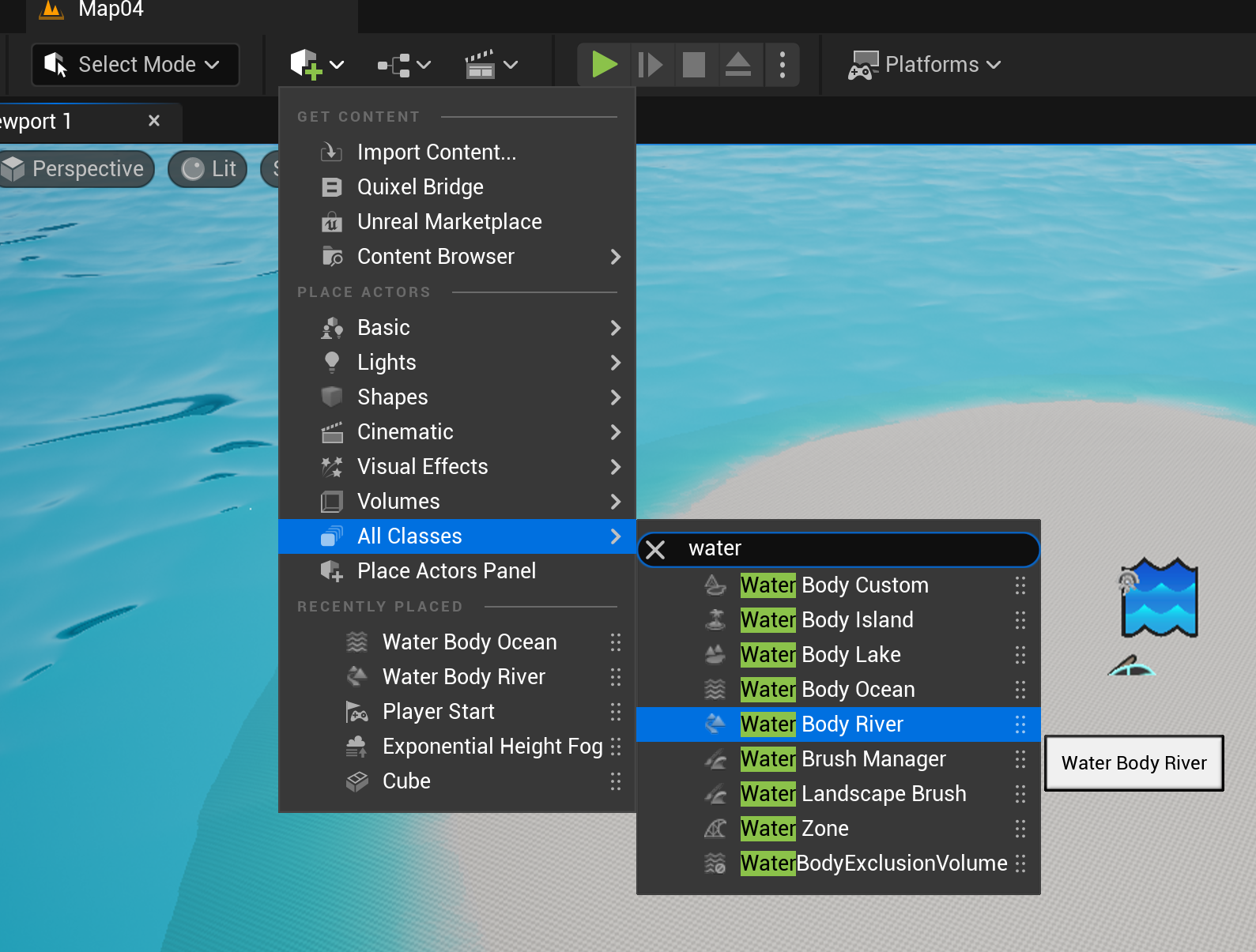Click recently placed Water Body River
This screenshot has height=952, width=1256.
[x=457, y=676]
